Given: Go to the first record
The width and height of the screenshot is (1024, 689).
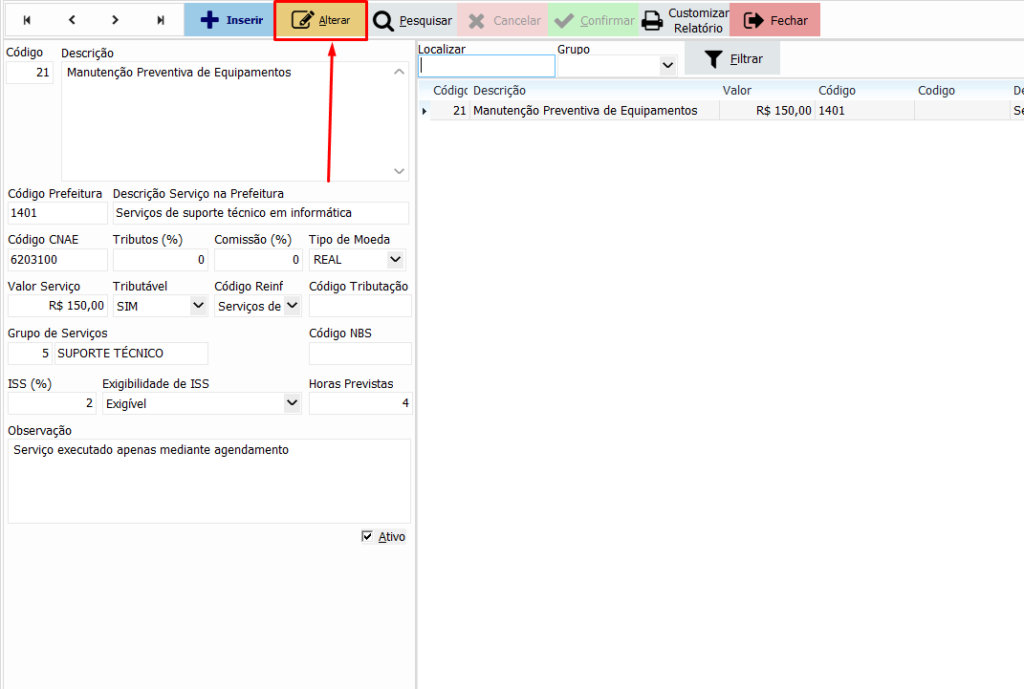Looking at the screenshot, I should click(x=27, y=20).
